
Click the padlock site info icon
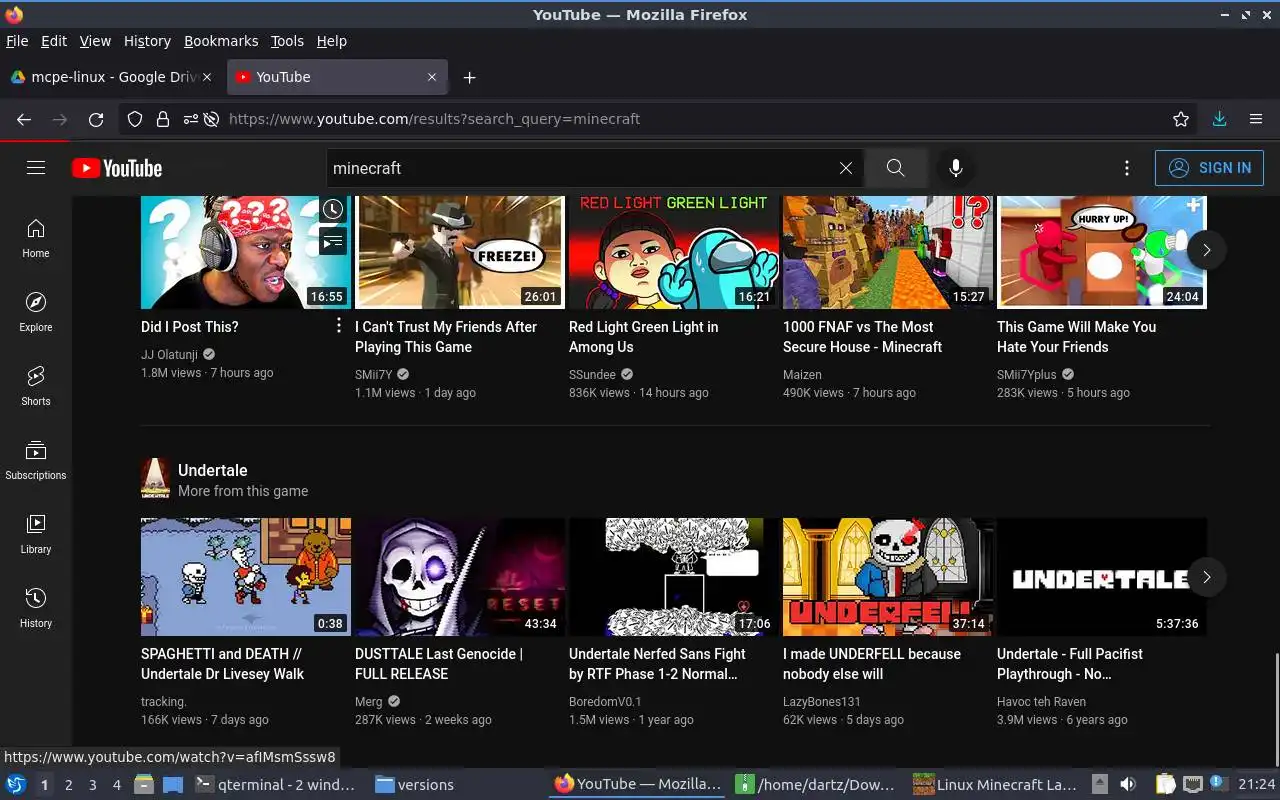coord(163,119)
